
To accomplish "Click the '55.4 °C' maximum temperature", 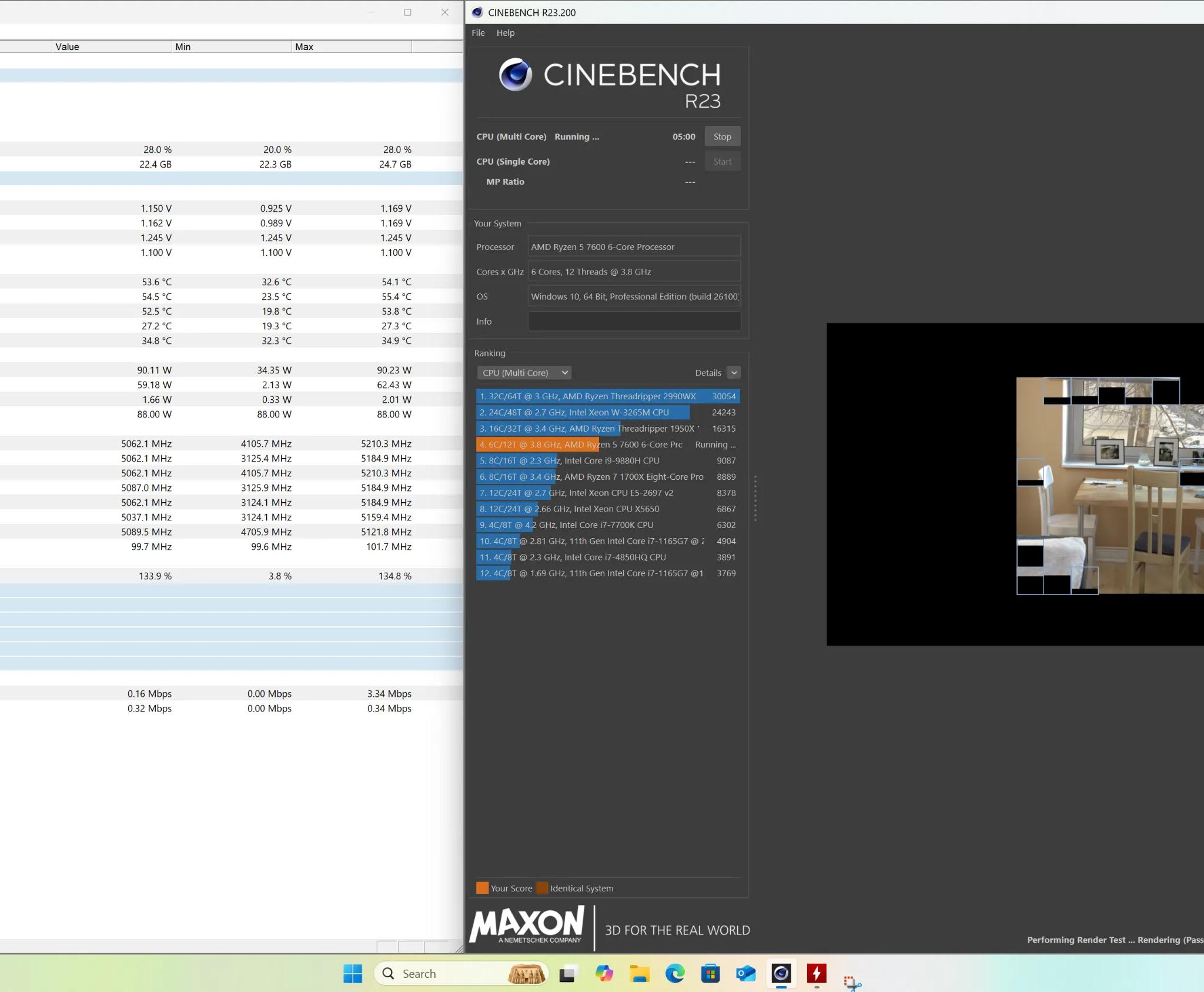I will pyautogui.click(x=396, y=297).
